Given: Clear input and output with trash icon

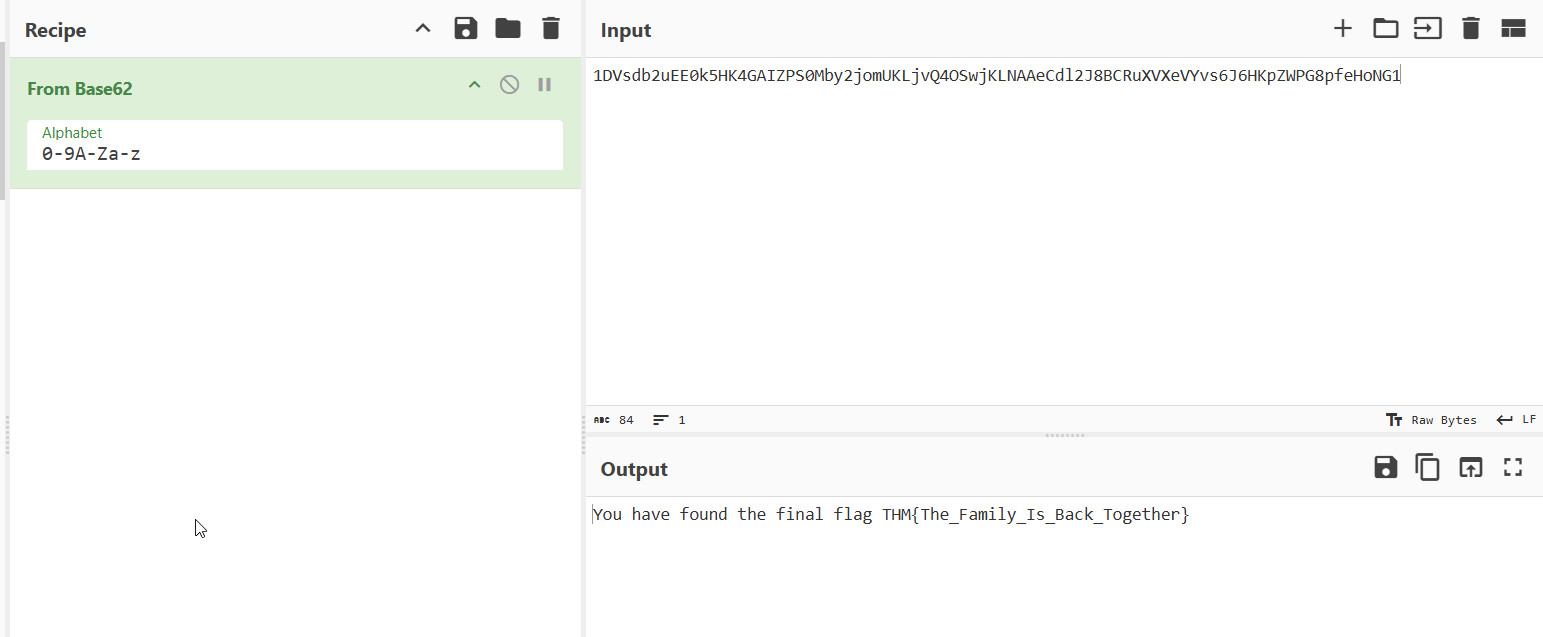Looking at the screenshot, I should click(x=1470, y=29).
